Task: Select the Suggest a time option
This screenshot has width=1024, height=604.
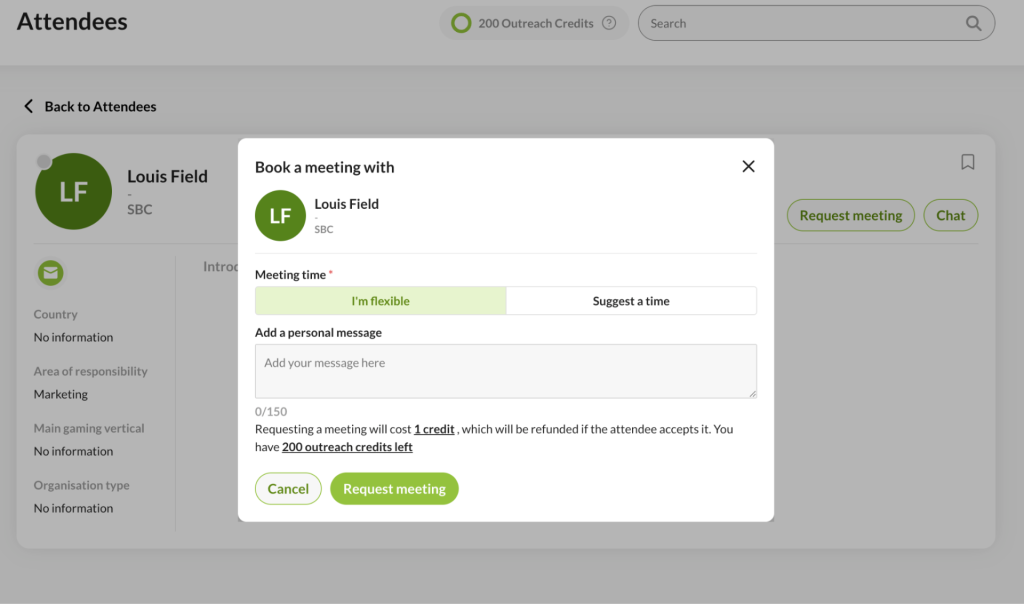Action: 631,301
